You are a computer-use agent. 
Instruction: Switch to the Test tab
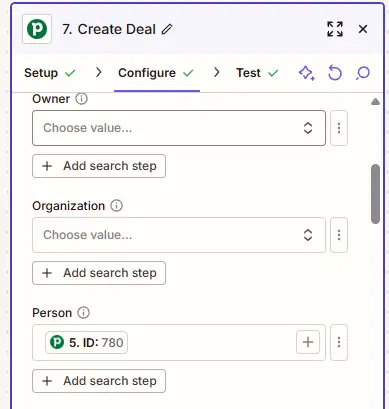point(257,73)
